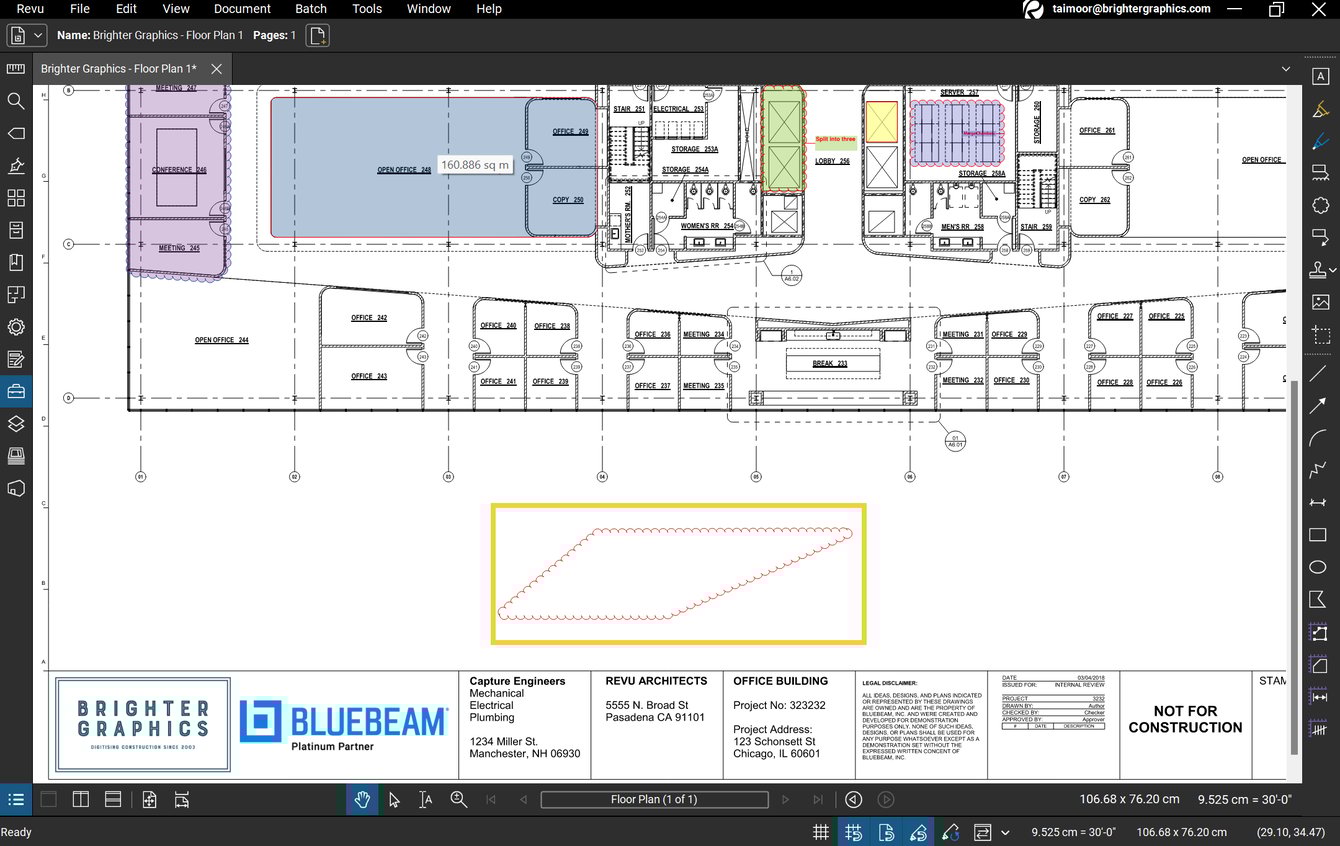
Task: Open the Batch menu
Action: tap(310, 9)
